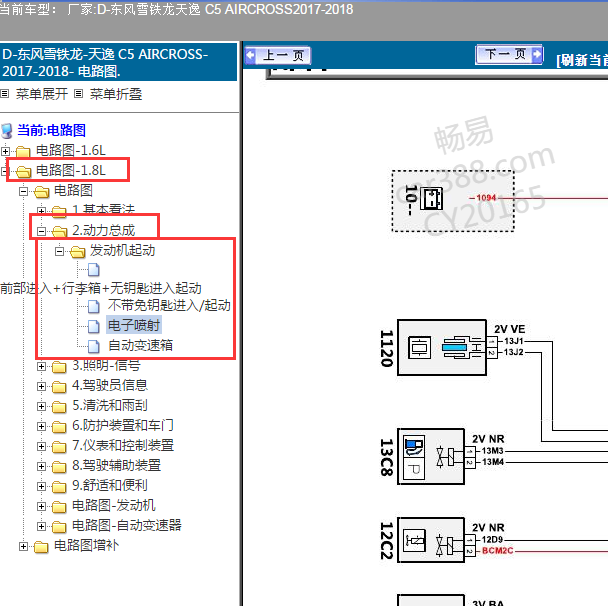Expand the 6.防护装置和车门 folder node
The image size is (608, 606).
41,426
